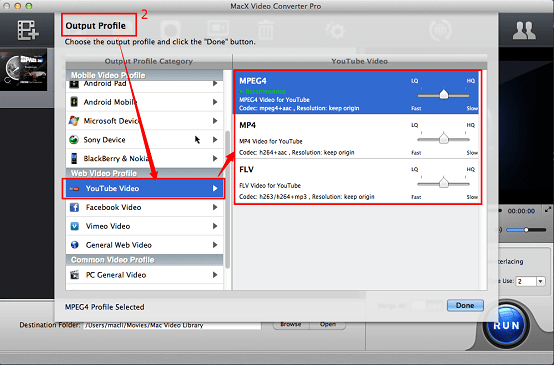This screenshot has height=365, width=554.
Task: Click the trash delete icon in toolbar
Action: (265, 30)
